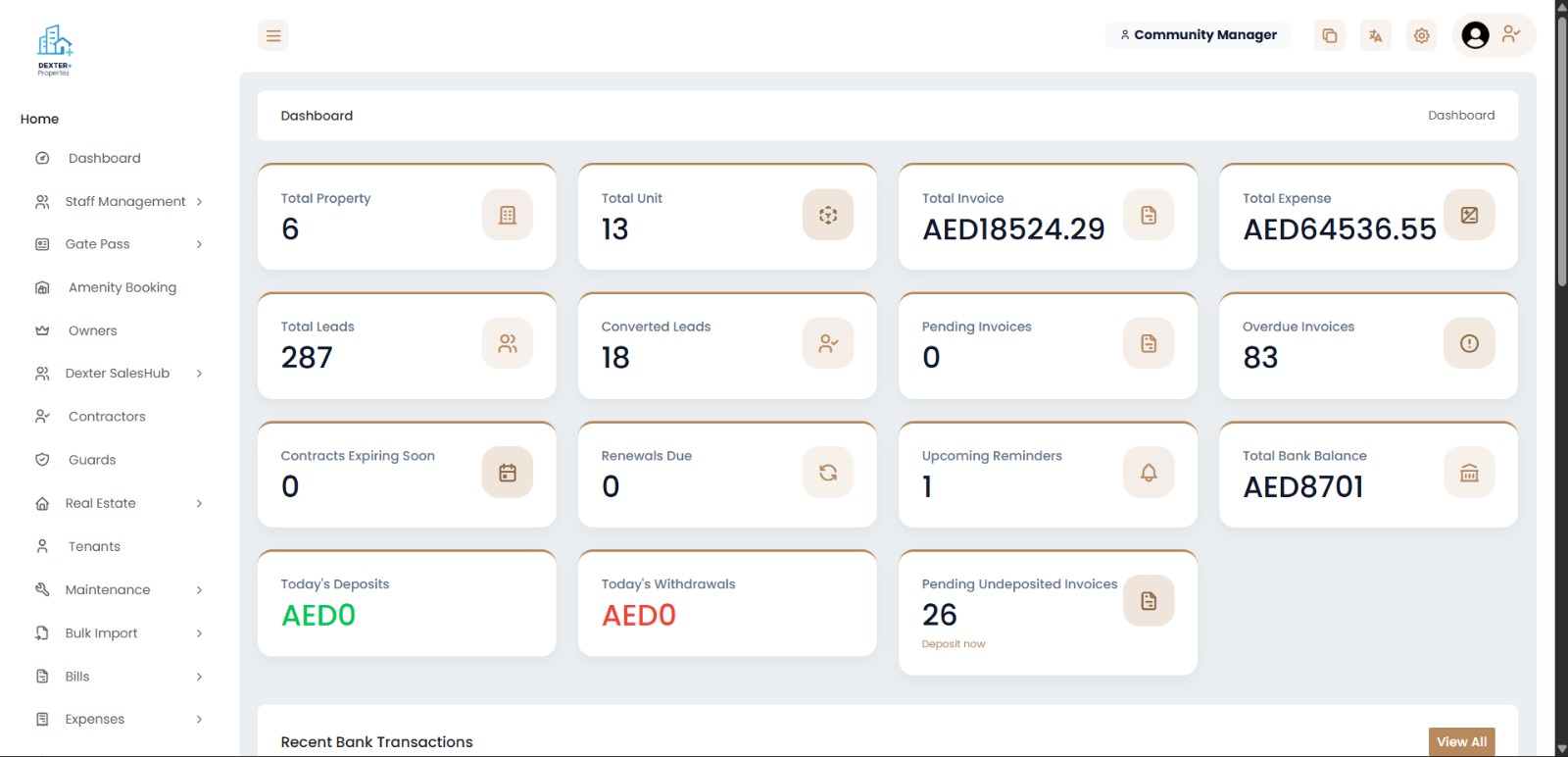Click the Total Unit card icon
Image resolution: width=1568 pixels, height=757 pixels.
coord(828,215)
